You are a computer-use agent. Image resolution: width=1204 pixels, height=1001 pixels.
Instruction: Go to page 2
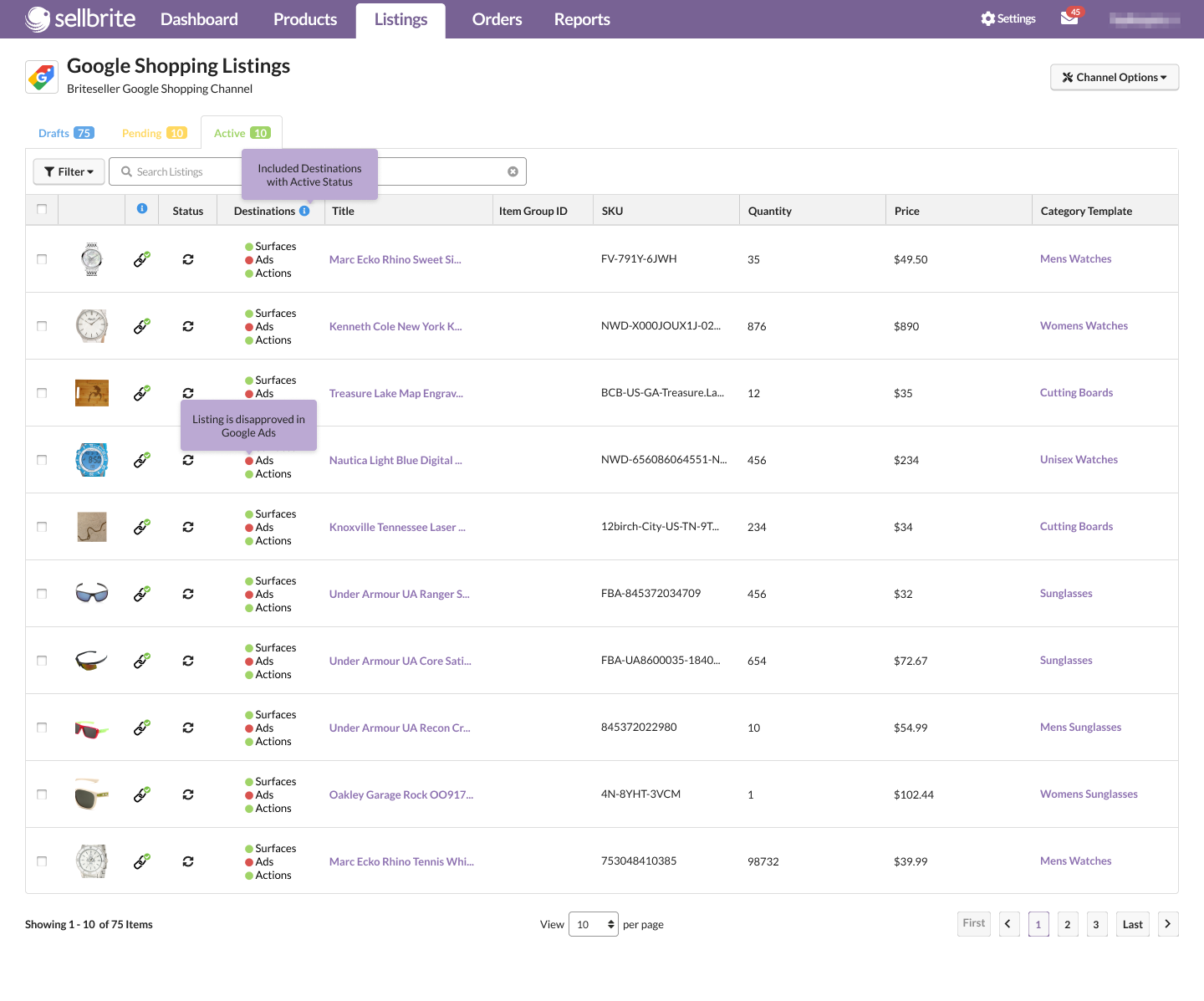(1068, 924)
